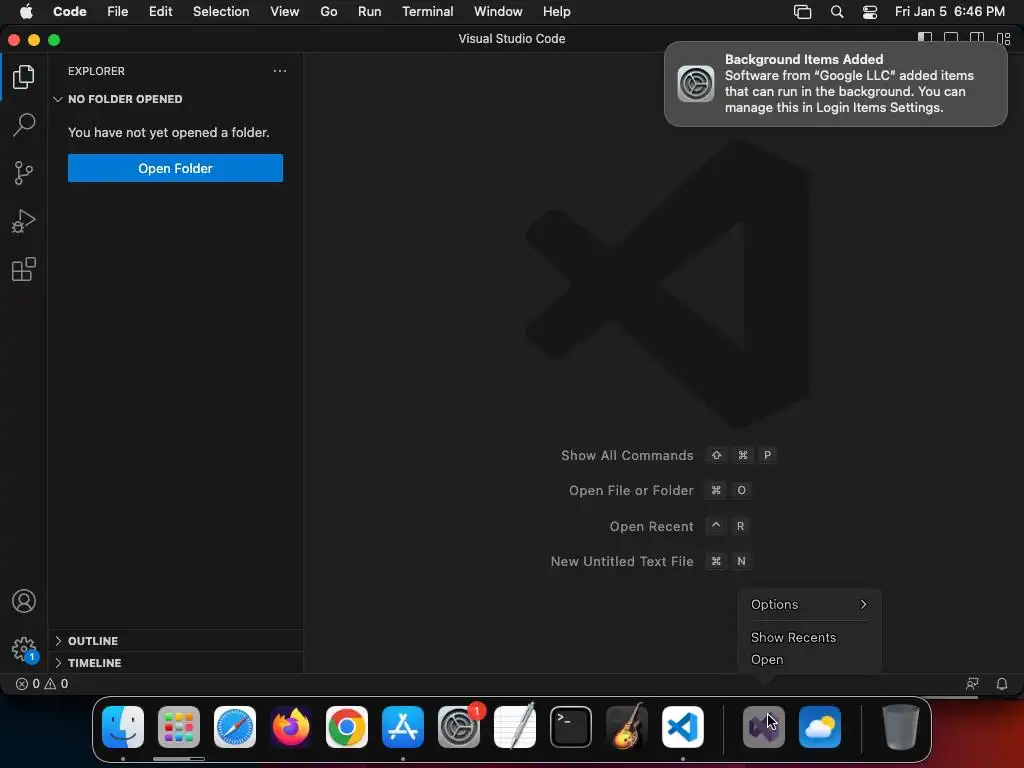Open the Explorer view in activity bar
This screenshot has height=768, width=1024.
tap(24, 77)
